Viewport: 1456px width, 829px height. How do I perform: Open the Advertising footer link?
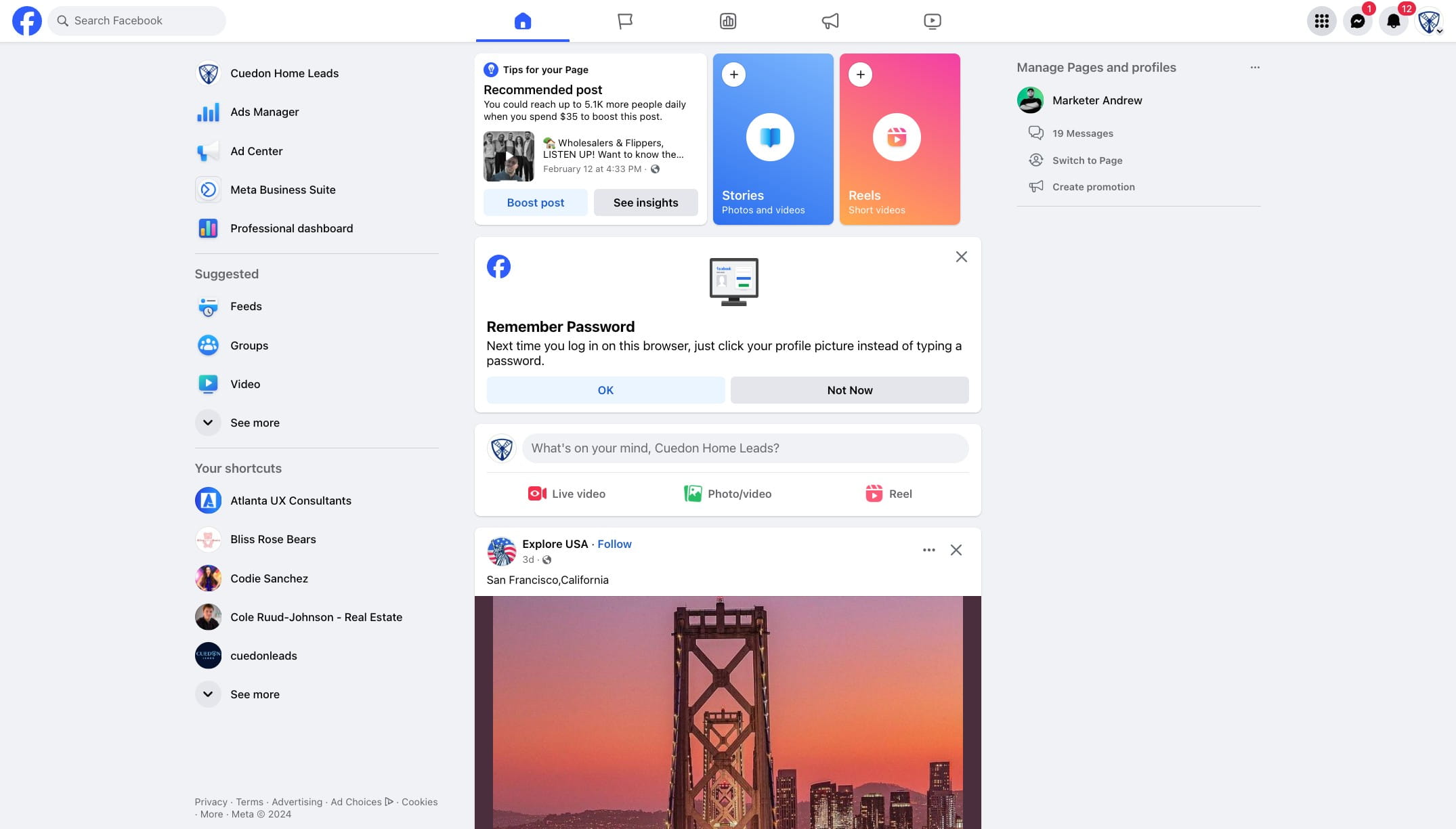tap(297, 802)
